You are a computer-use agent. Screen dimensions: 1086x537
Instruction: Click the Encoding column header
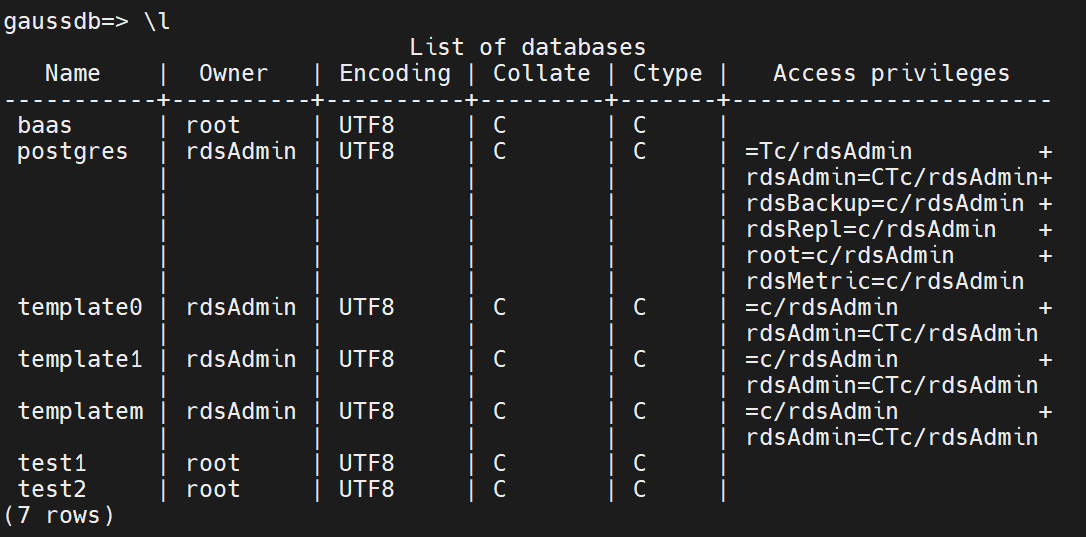coord(394,73)
